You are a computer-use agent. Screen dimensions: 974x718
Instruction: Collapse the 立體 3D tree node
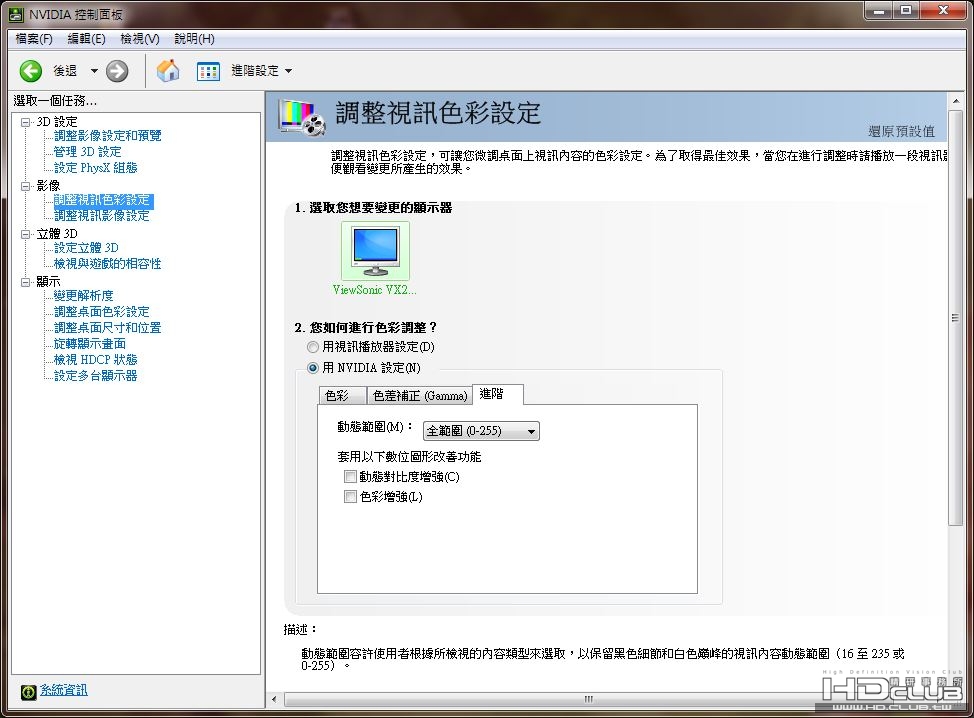(x=25, y=234)
